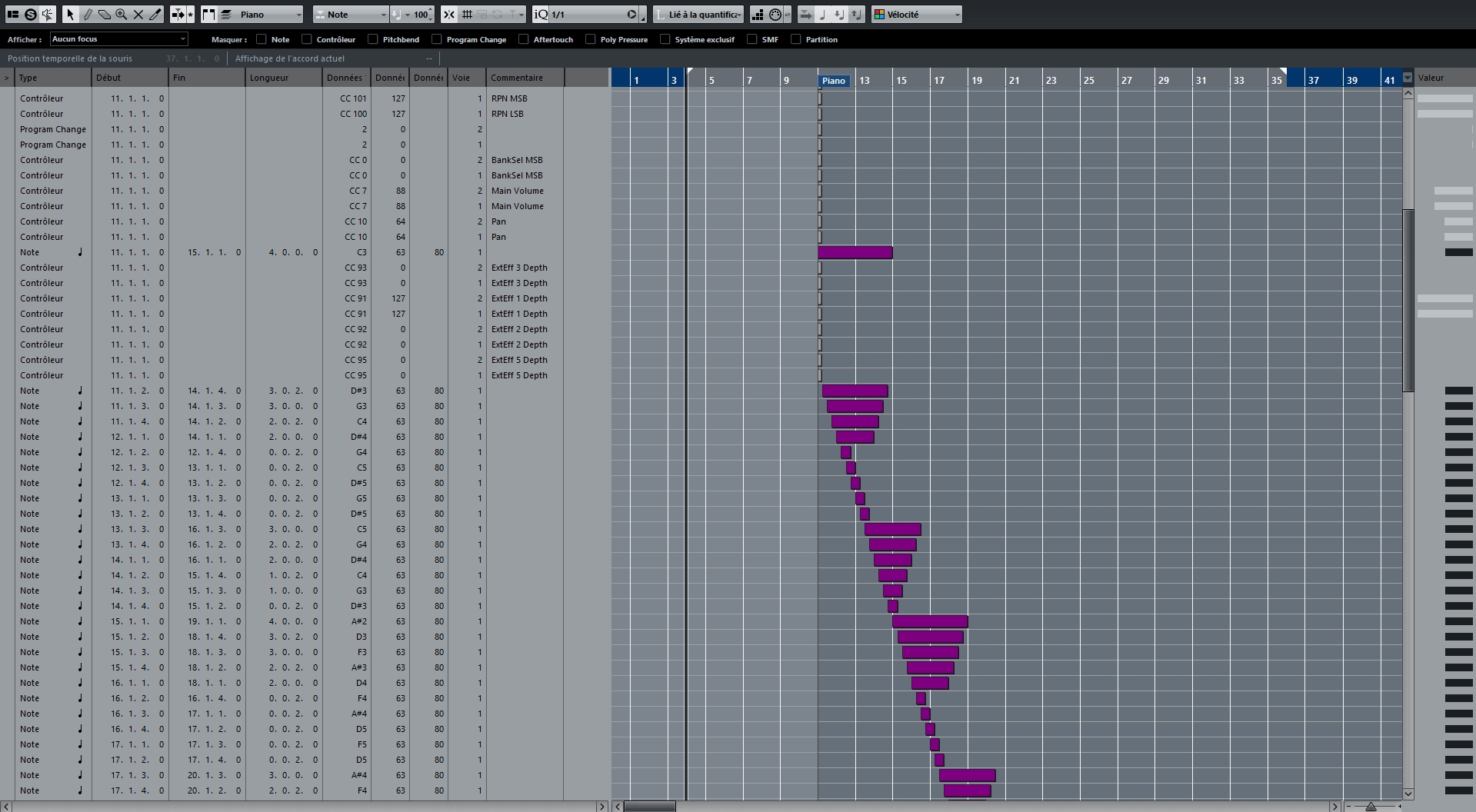This screenshot has width=1476, height=812.
Task: Open the window layout setup icon
Action: 13,14
